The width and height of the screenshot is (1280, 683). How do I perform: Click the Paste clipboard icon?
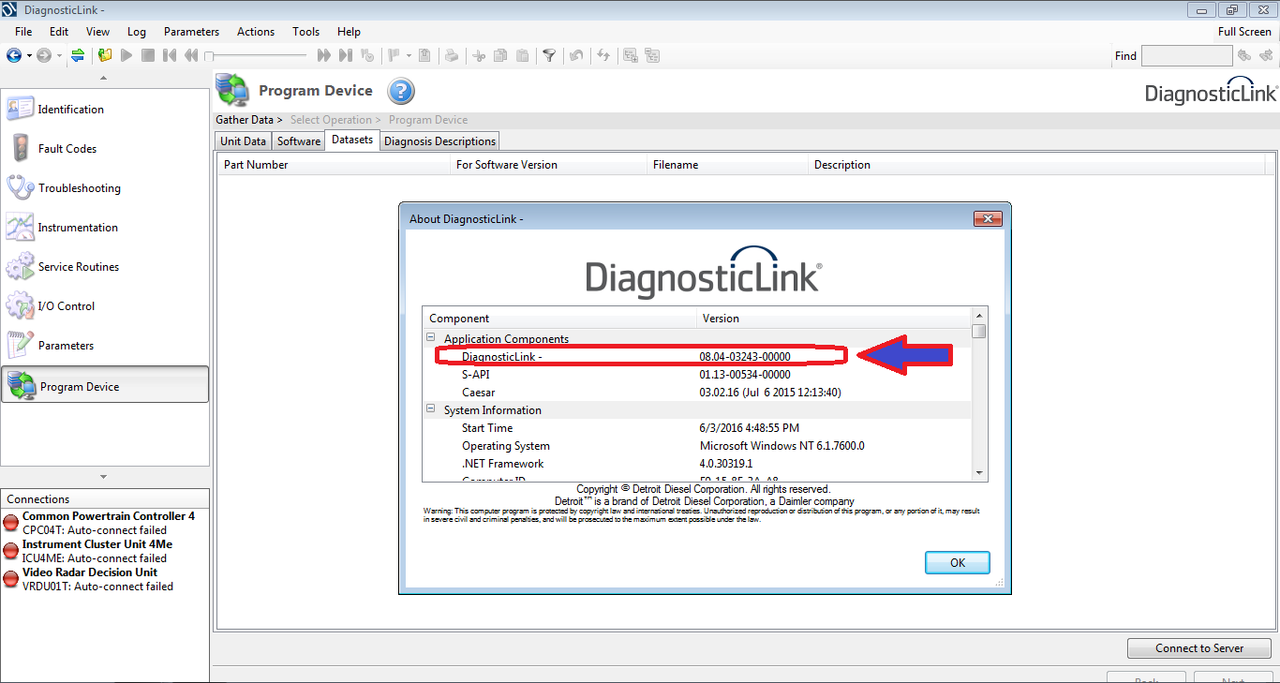tap(522, 56)
